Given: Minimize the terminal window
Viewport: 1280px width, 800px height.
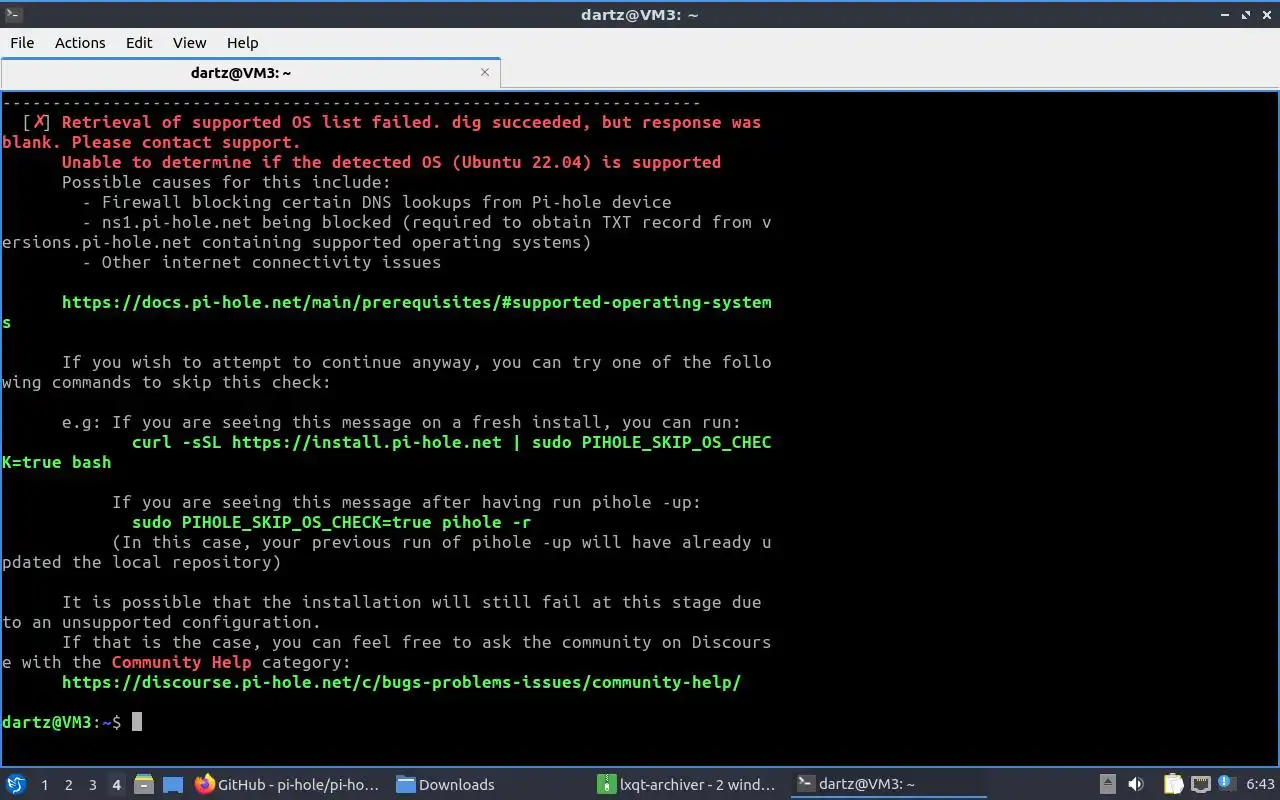Looking at the screenshot, I should [1225, 14].
